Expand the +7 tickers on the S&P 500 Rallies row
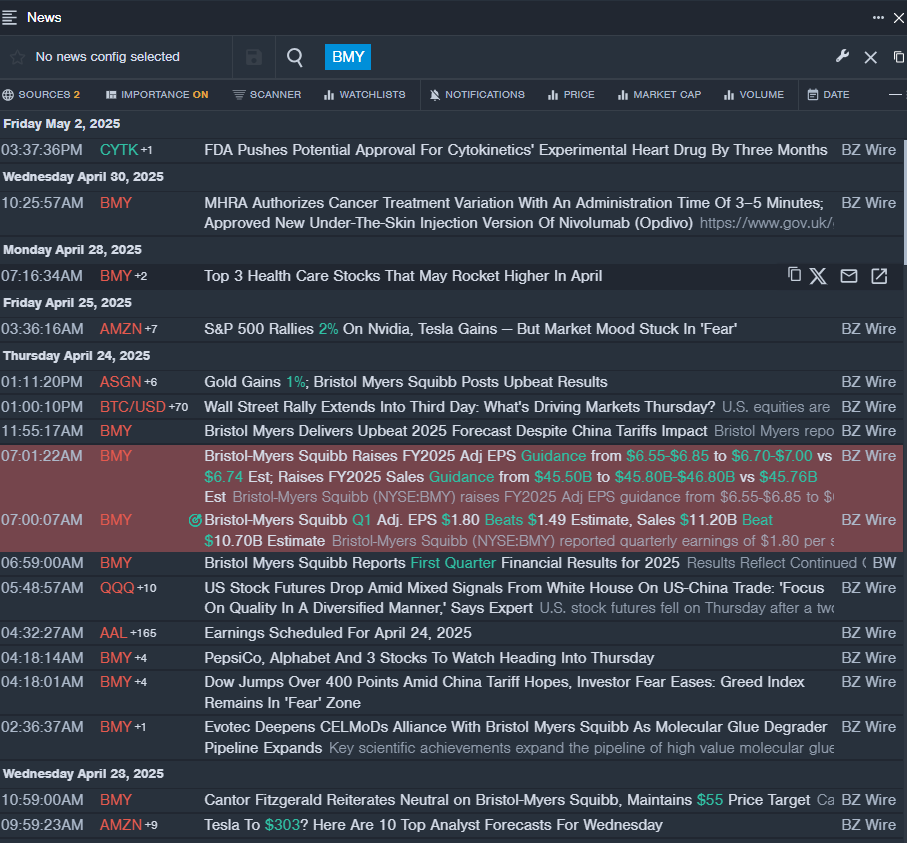 (151, 329)
